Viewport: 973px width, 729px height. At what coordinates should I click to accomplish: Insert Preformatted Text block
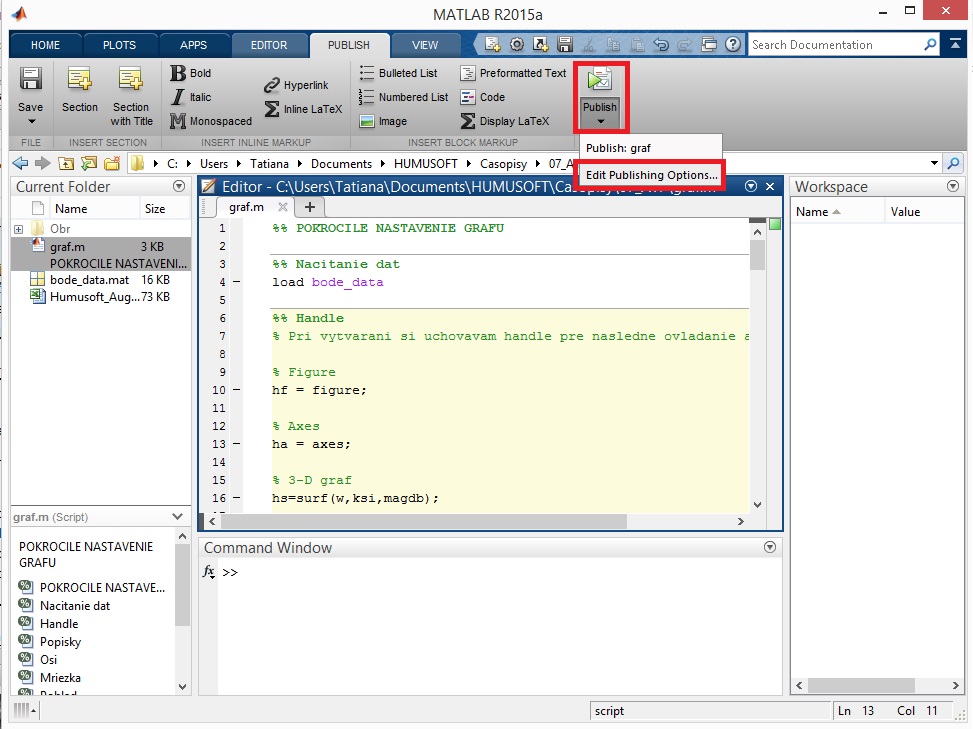tap(513, 73)
